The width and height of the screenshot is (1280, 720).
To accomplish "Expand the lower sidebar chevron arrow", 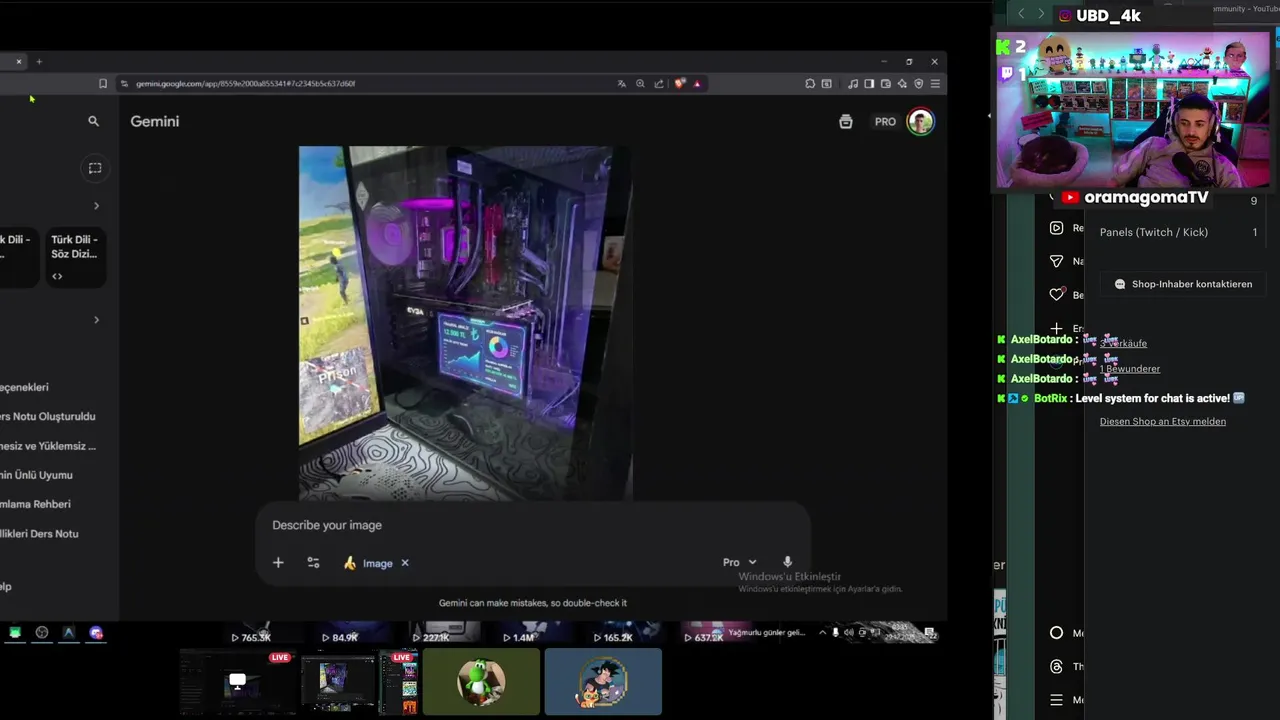I will coord(96,320).
